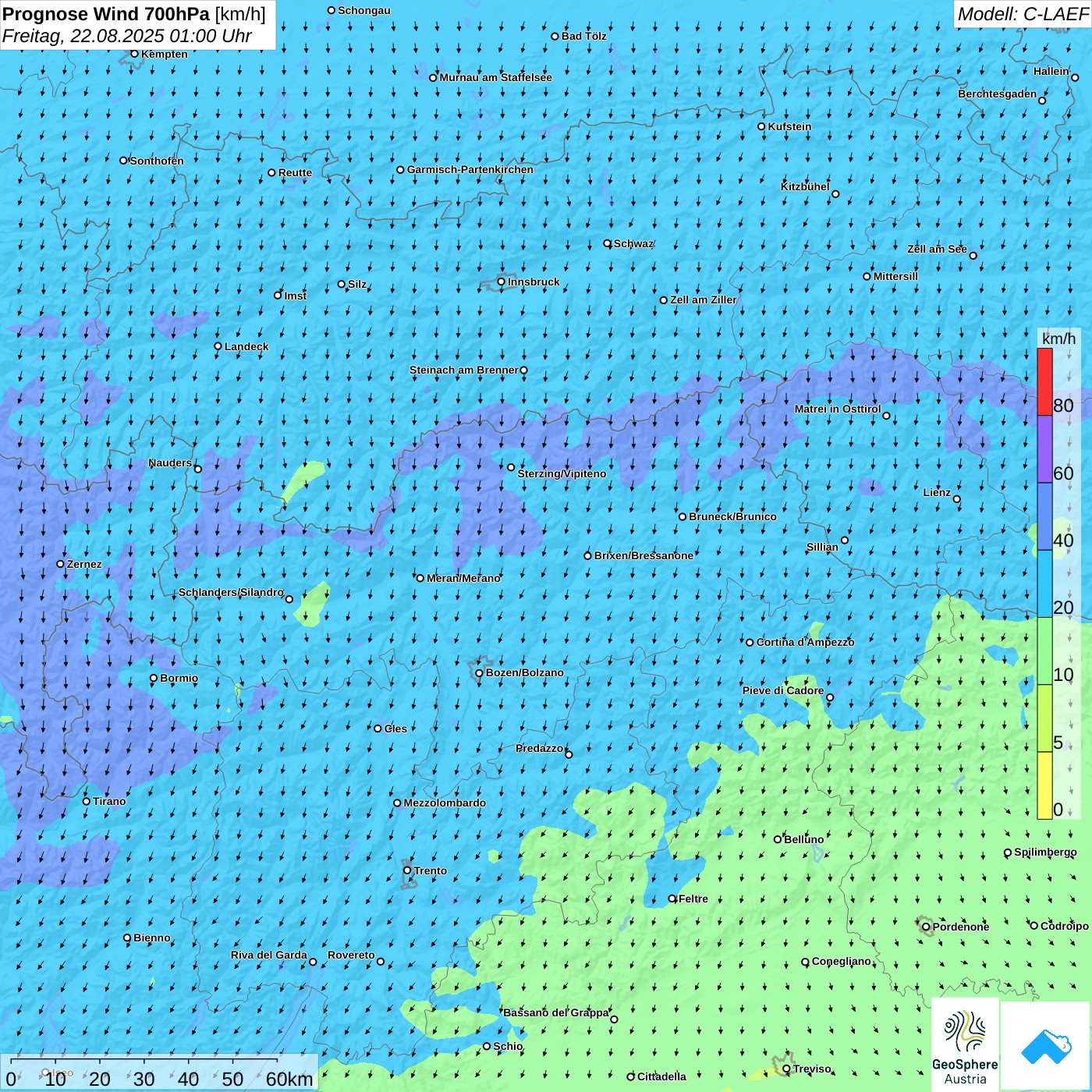Click the Landeck city marker circle

pos(218,346)
